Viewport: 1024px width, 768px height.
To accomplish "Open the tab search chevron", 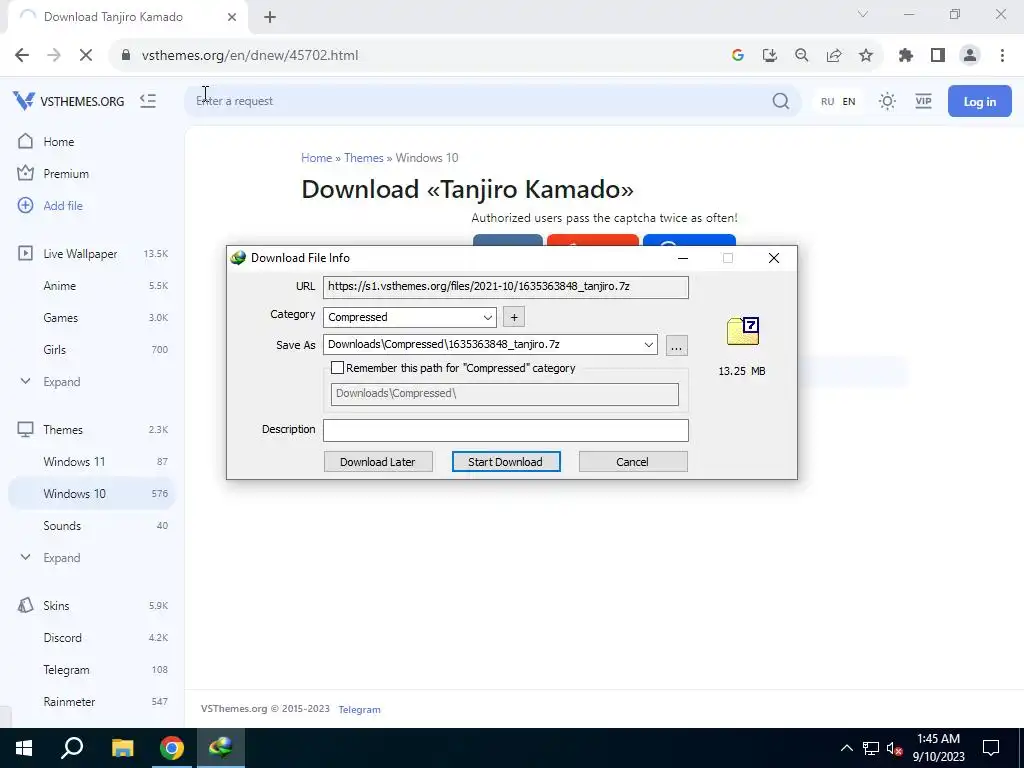I will tap(863, 14).
